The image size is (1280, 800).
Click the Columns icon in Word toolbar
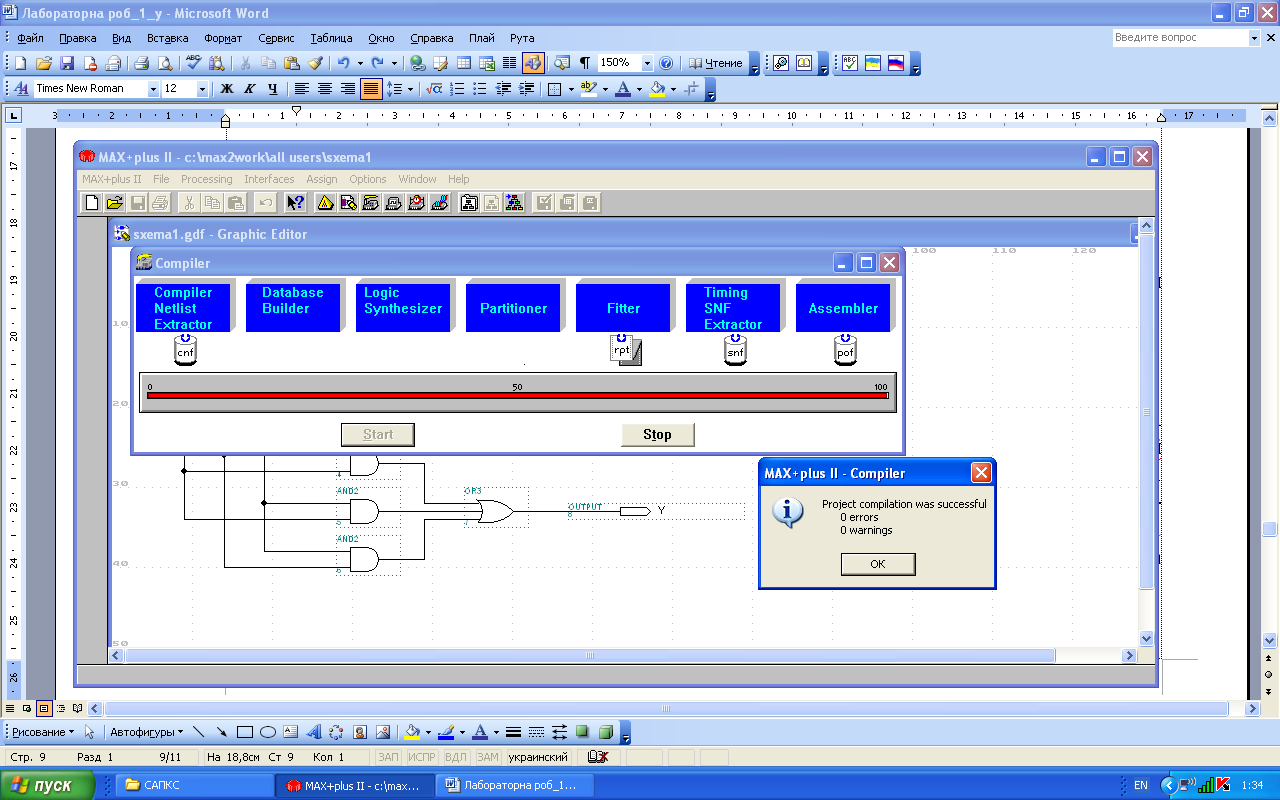click(510, 63)
